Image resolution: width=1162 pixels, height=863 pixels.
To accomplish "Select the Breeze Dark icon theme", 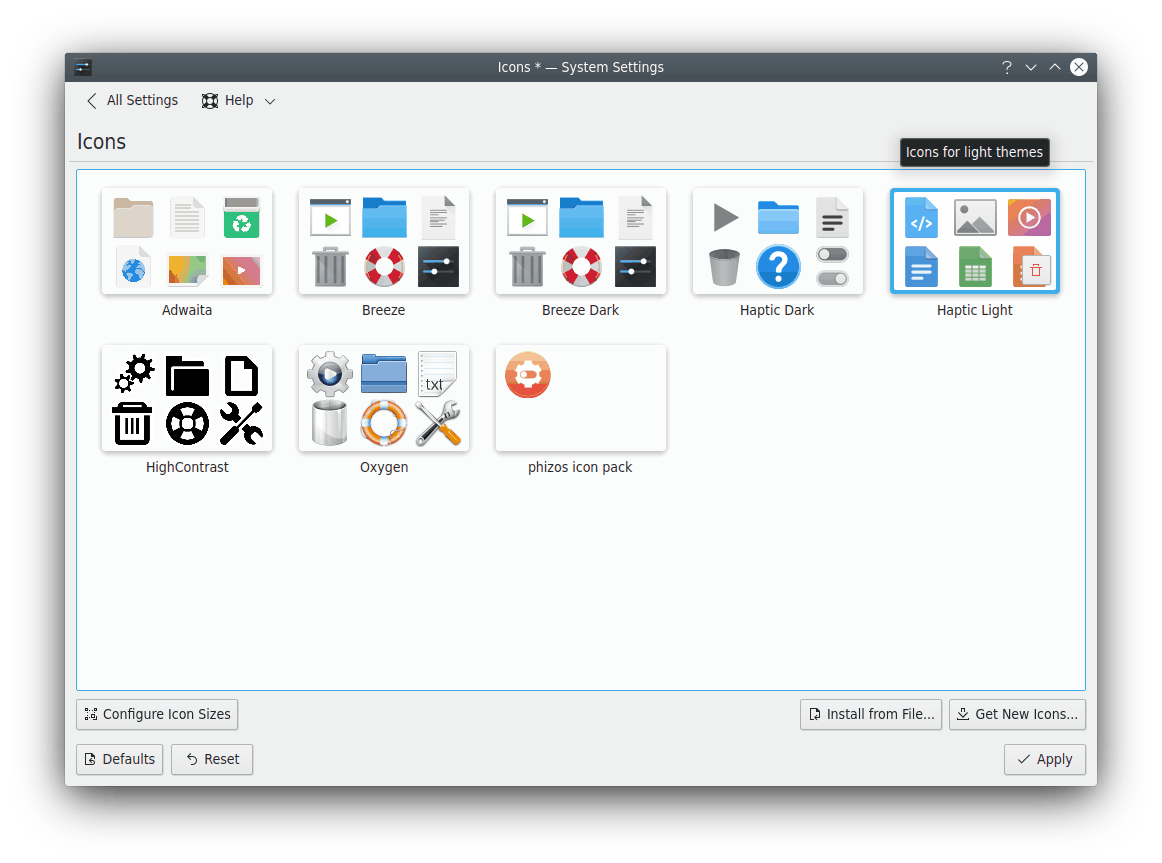I will 580,241.
